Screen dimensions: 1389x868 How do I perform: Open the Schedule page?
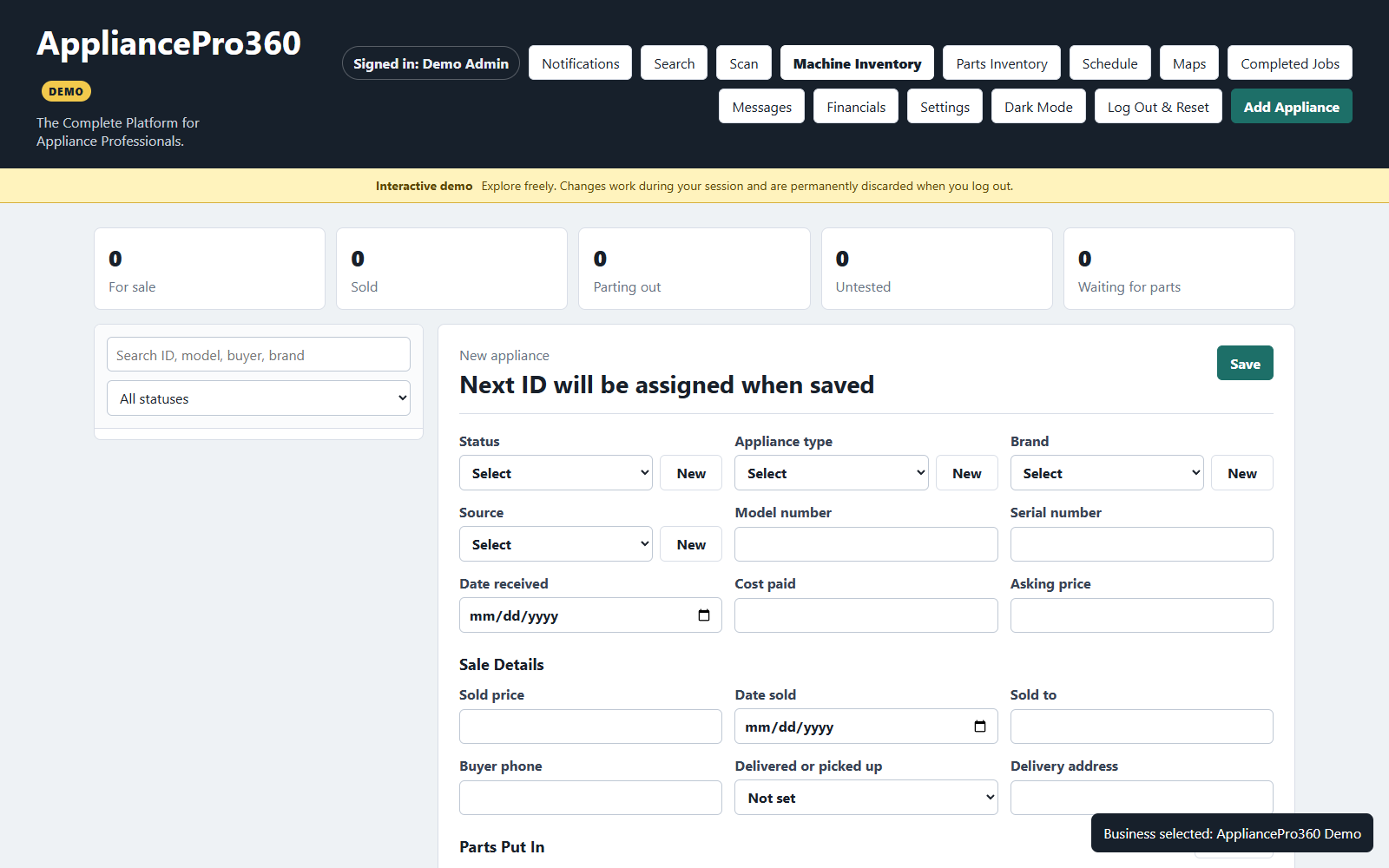[1110, 62]
